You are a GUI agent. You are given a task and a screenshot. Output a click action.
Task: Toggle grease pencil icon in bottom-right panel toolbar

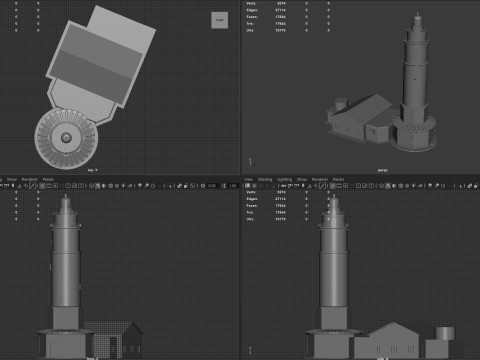tap(323, 186)
